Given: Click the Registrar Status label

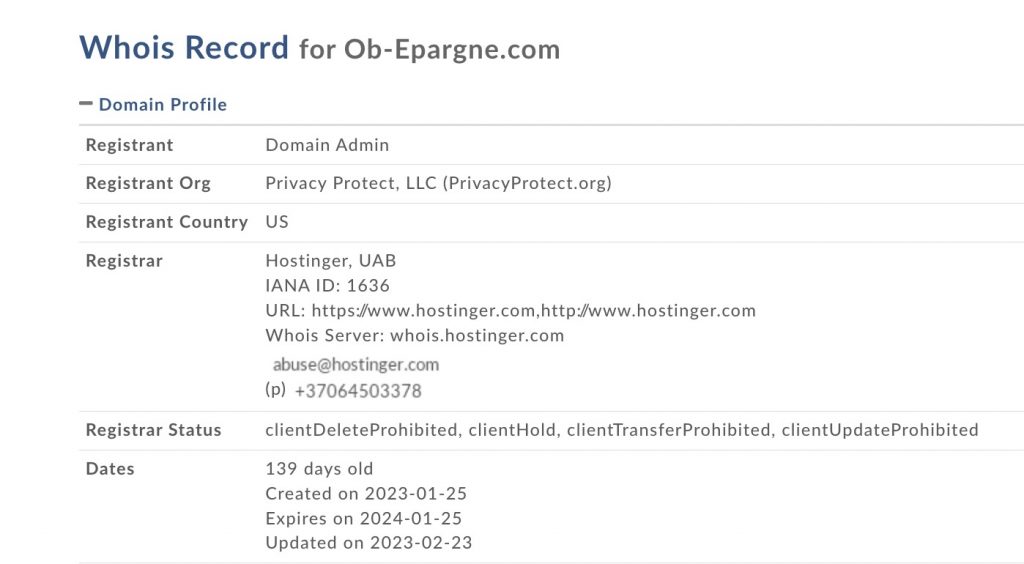Looking at the screenshot, I should (153, 430).
